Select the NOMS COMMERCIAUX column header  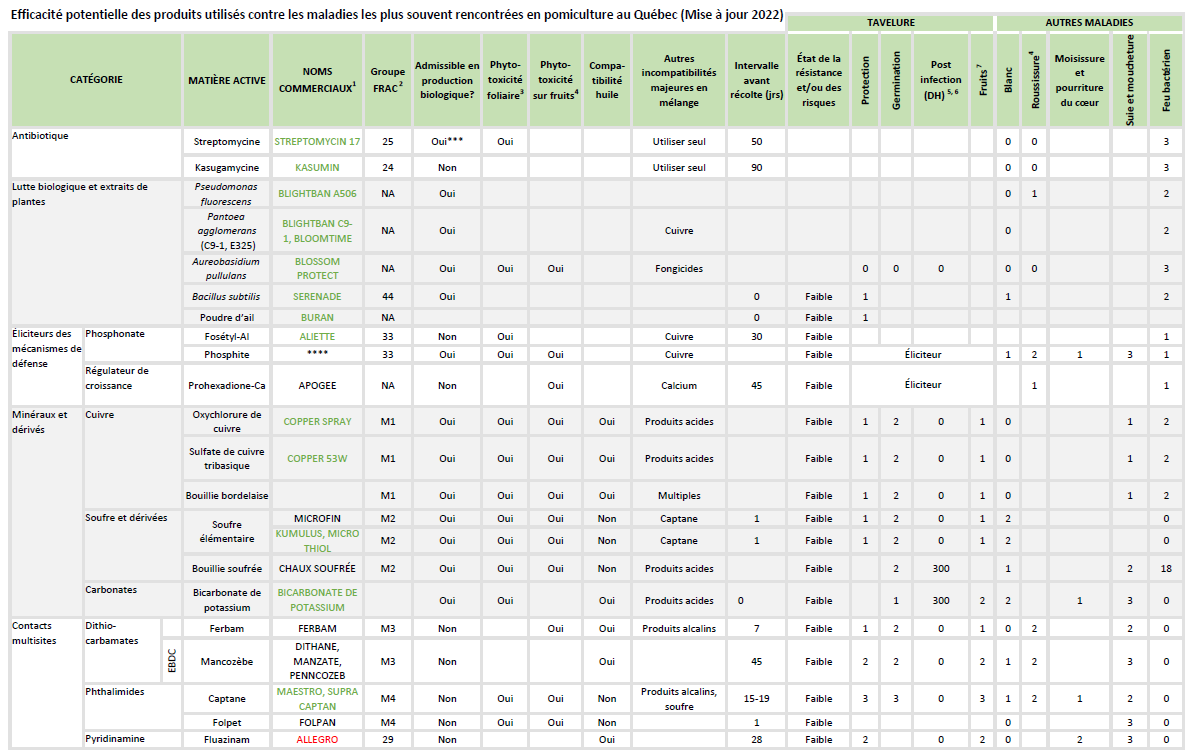[317, 80]
